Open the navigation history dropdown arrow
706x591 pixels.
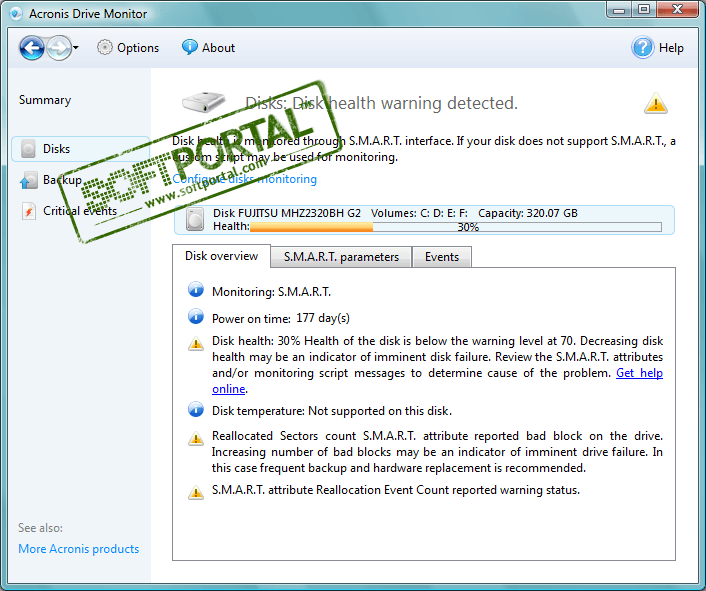[x=76, y=47]
